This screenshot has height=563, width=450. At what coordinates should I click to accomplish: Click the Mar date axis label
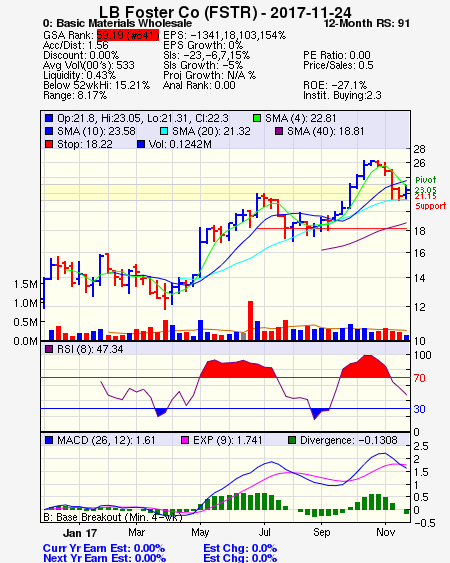pos(136,532)
